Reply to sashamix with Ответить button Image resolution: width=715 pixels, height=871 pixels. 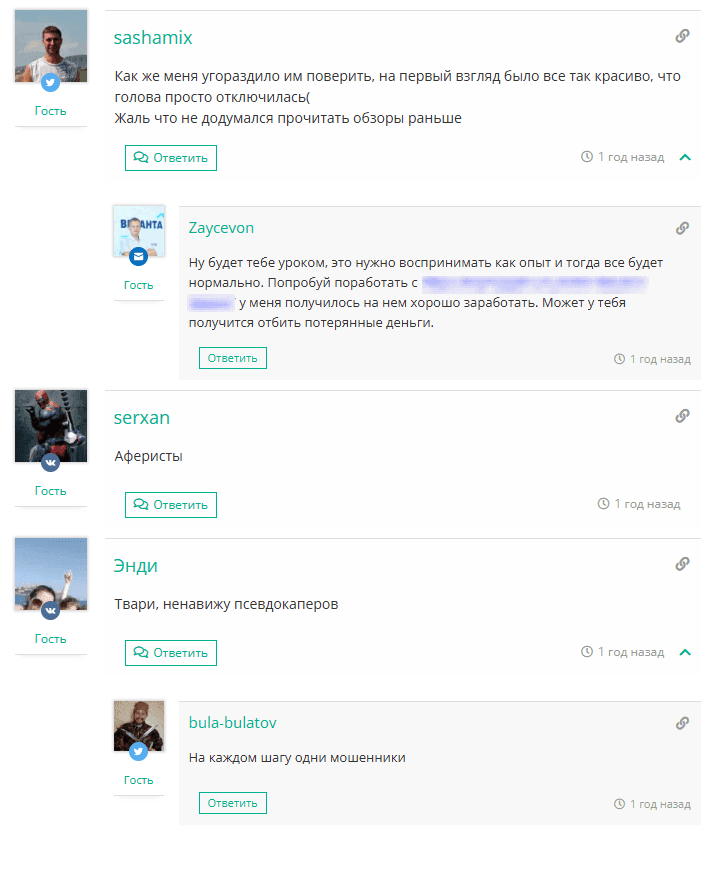[x=171, y=158]
